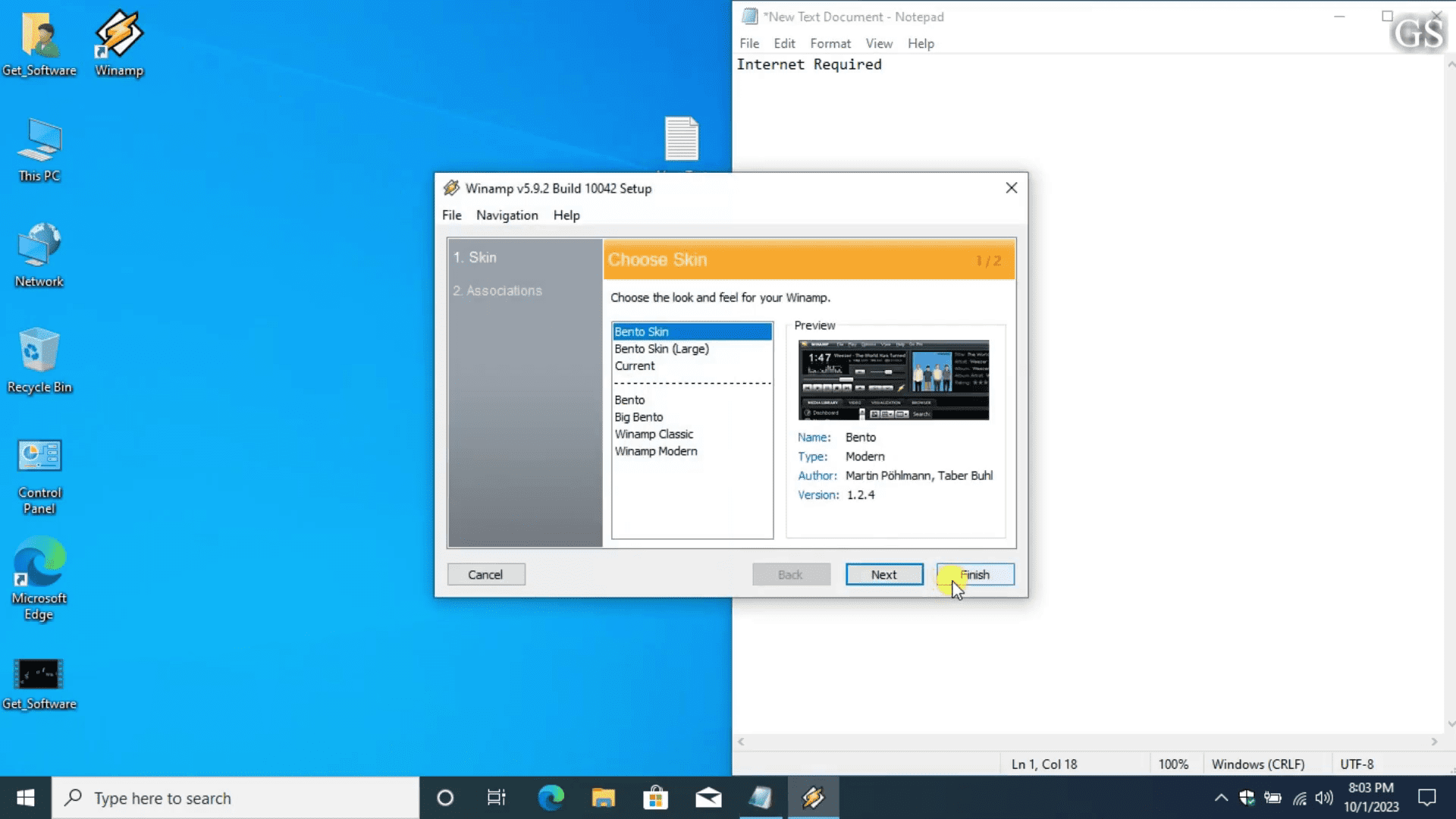Click the Finish button in setup

tap(975, 575)
